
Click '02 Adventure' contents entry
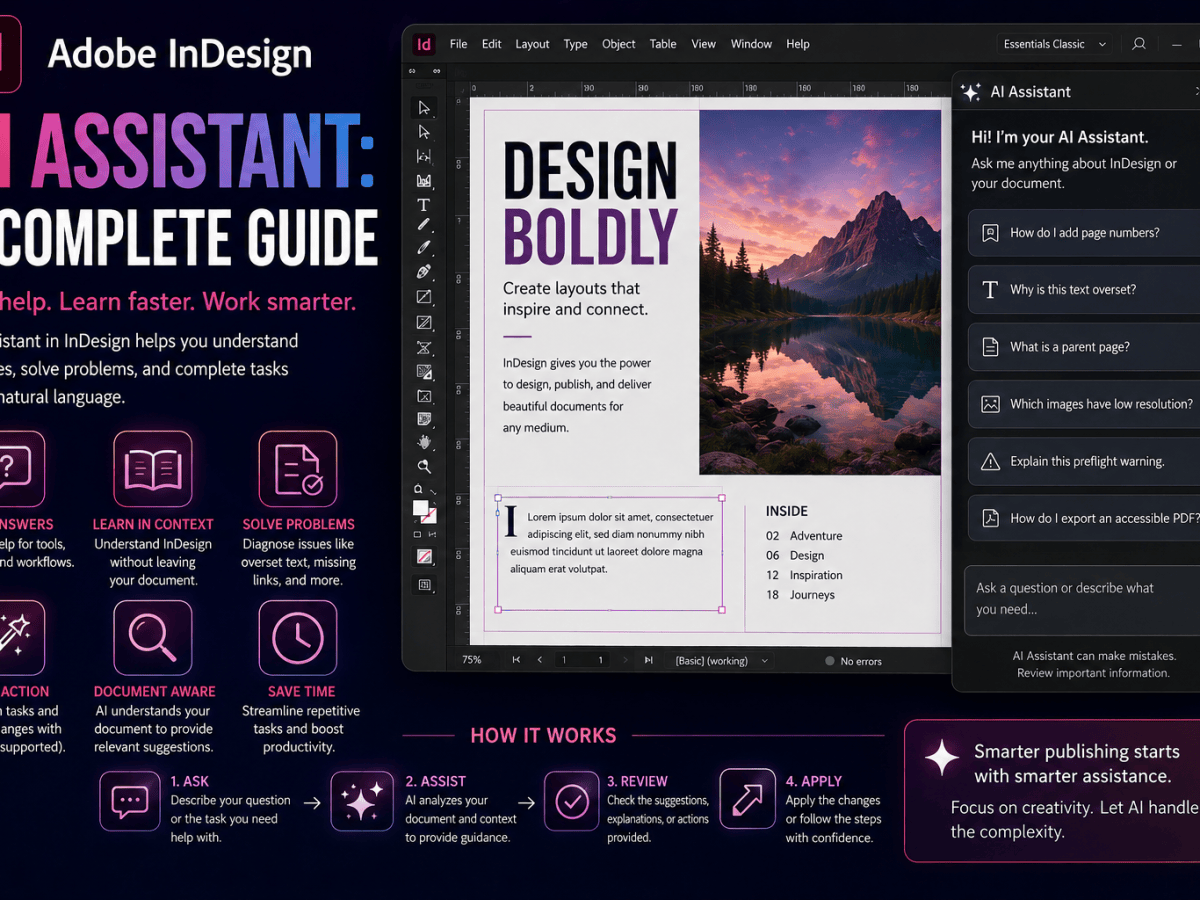pos(804,536)
